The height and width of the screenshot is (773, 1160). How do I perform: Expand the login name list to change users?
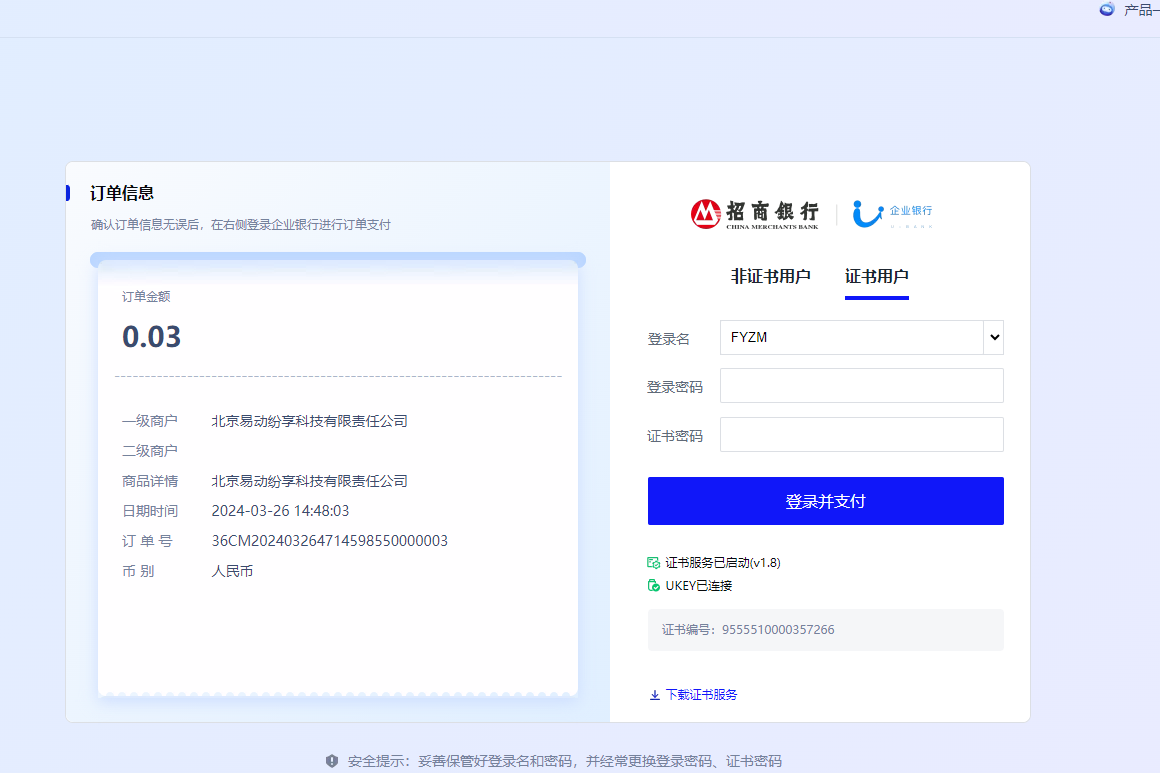pos(994,337)
